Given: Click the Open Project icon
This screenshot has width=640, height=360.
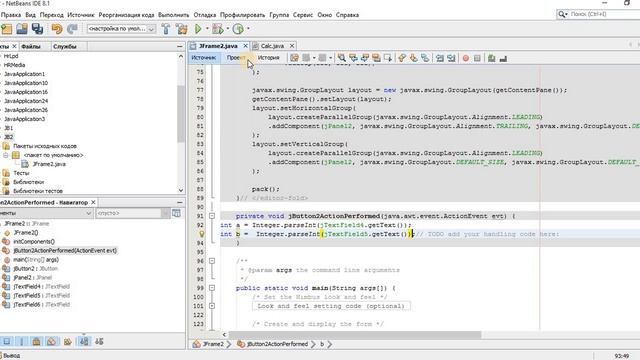Looking at the screenshot, I should 22,29.
